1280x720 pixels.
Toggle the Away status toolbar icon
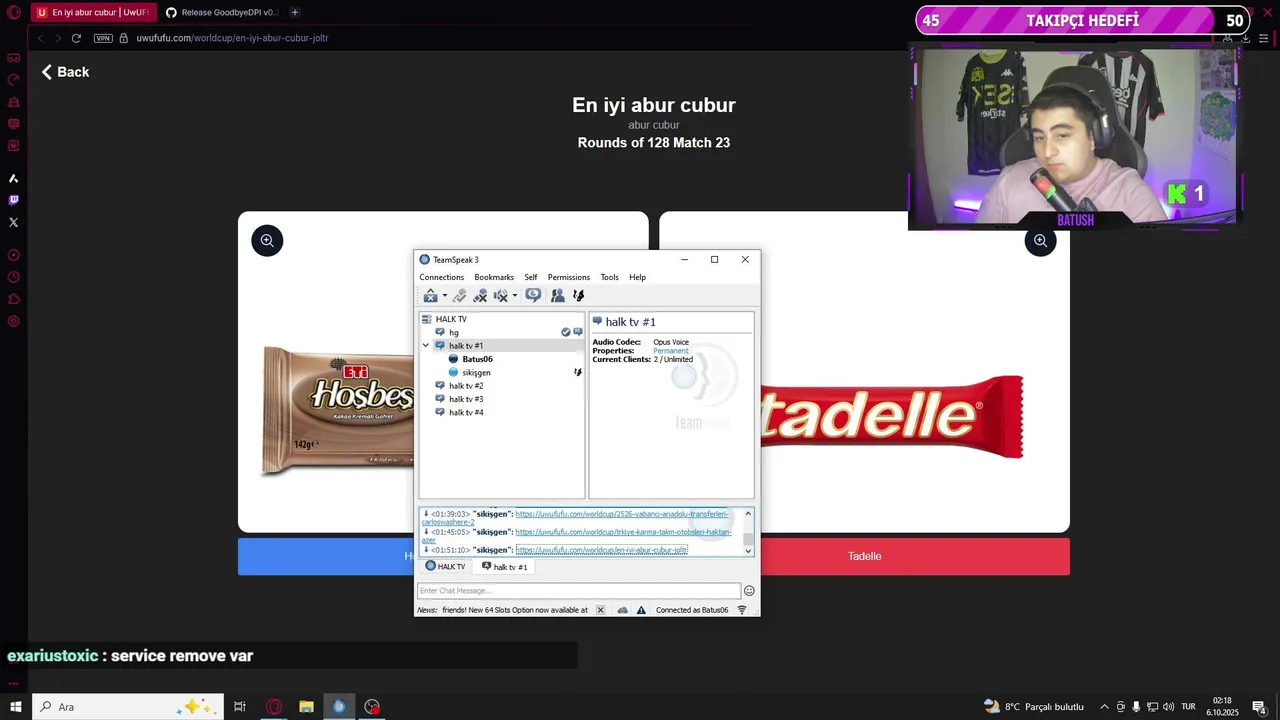coord(460,296)
